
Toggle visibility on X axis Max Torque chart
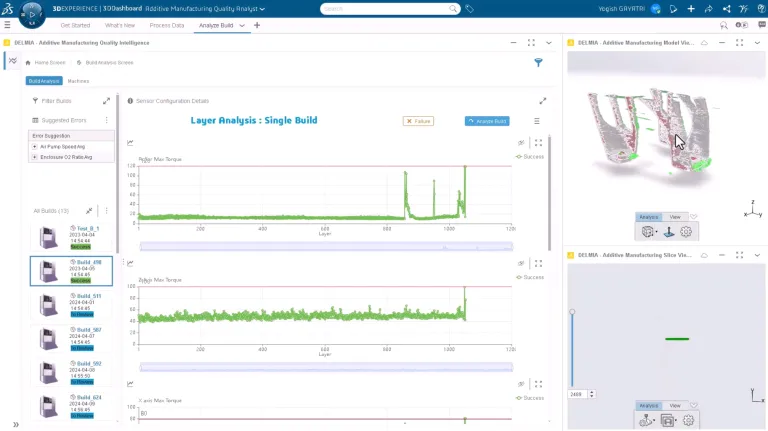[521, 384]
